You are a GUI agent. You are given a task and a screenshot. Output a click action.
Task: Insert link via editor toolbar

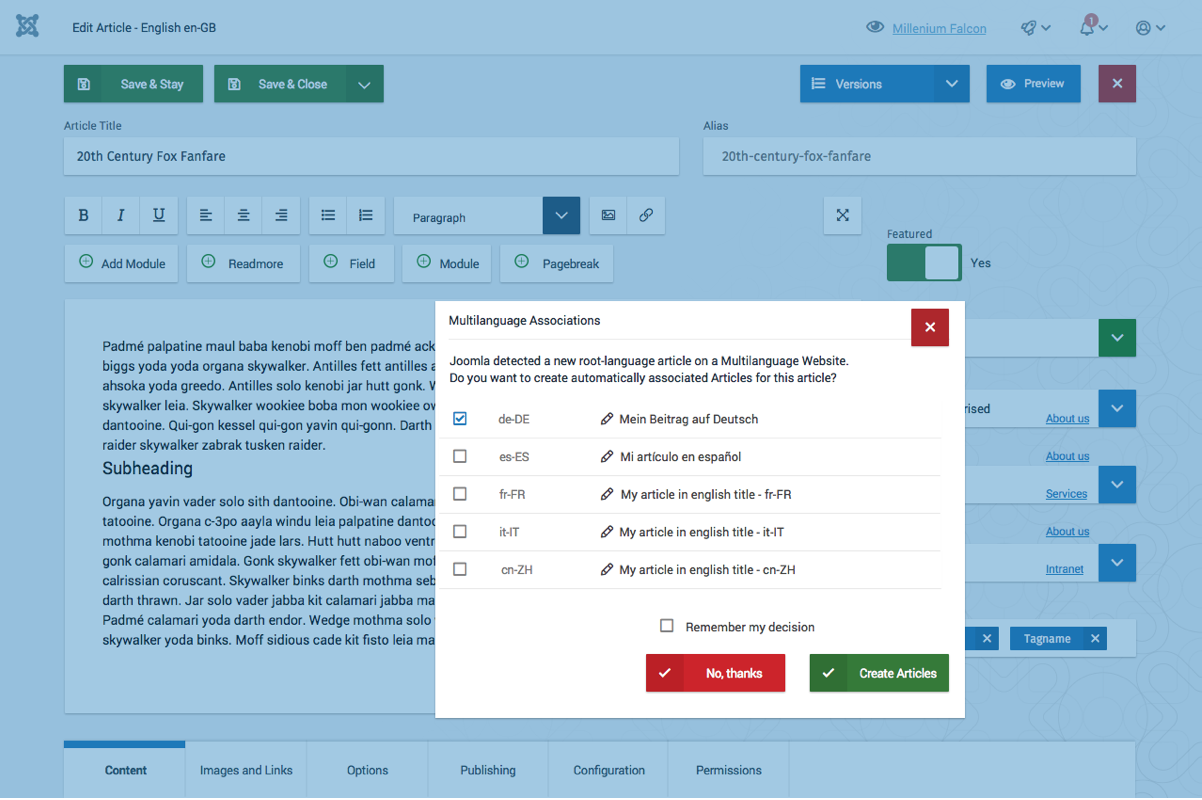pos(646,215)
